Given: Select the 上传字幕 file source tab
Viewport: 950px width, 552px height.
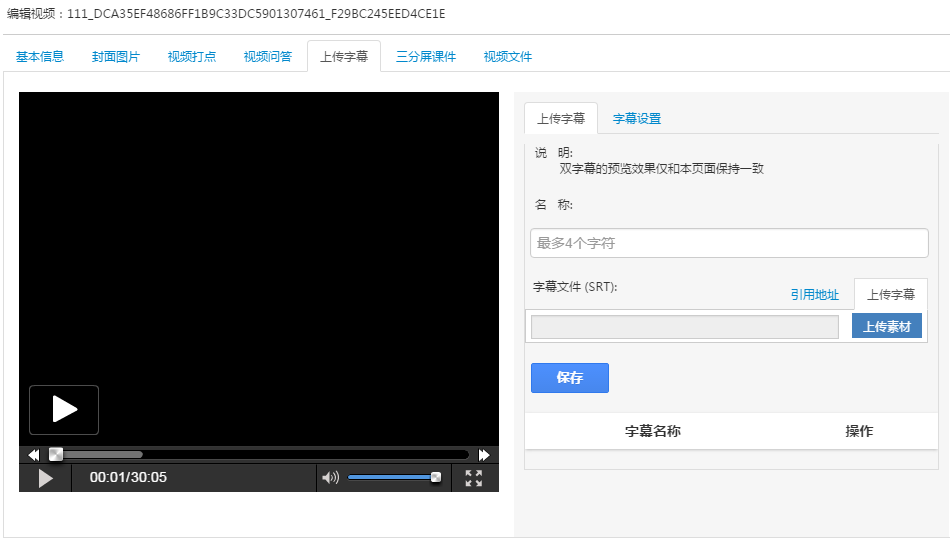Looking at the screenshot, I should click(891, 294).
